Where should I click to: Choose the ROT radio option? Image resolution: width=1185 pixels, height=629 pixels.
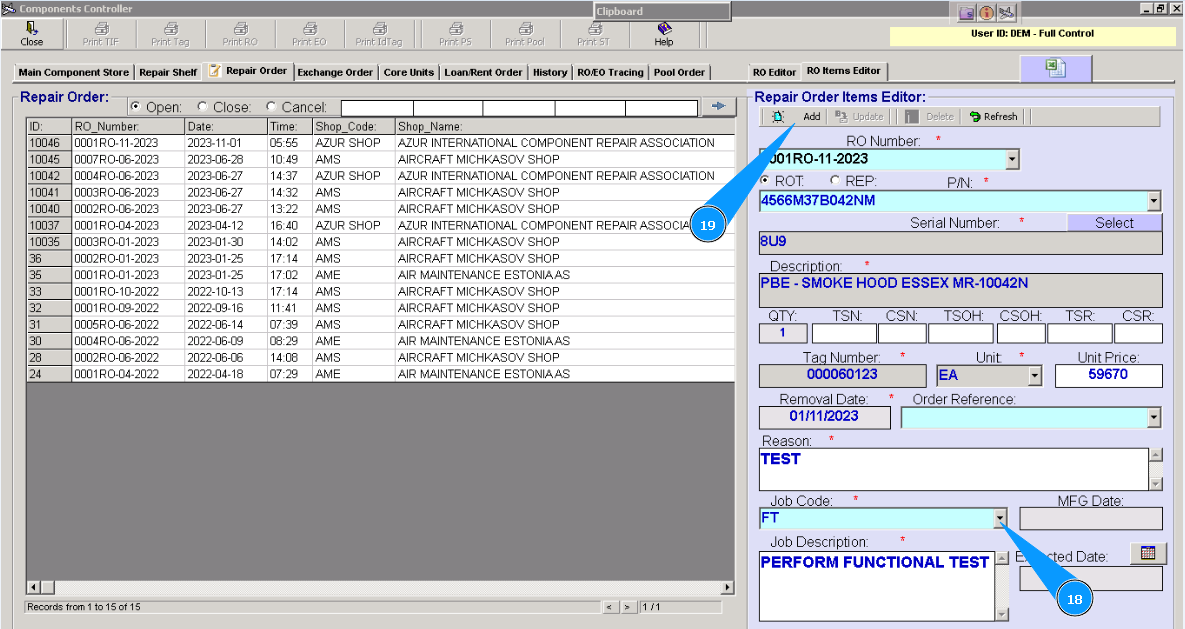click(x=765, y=181)
